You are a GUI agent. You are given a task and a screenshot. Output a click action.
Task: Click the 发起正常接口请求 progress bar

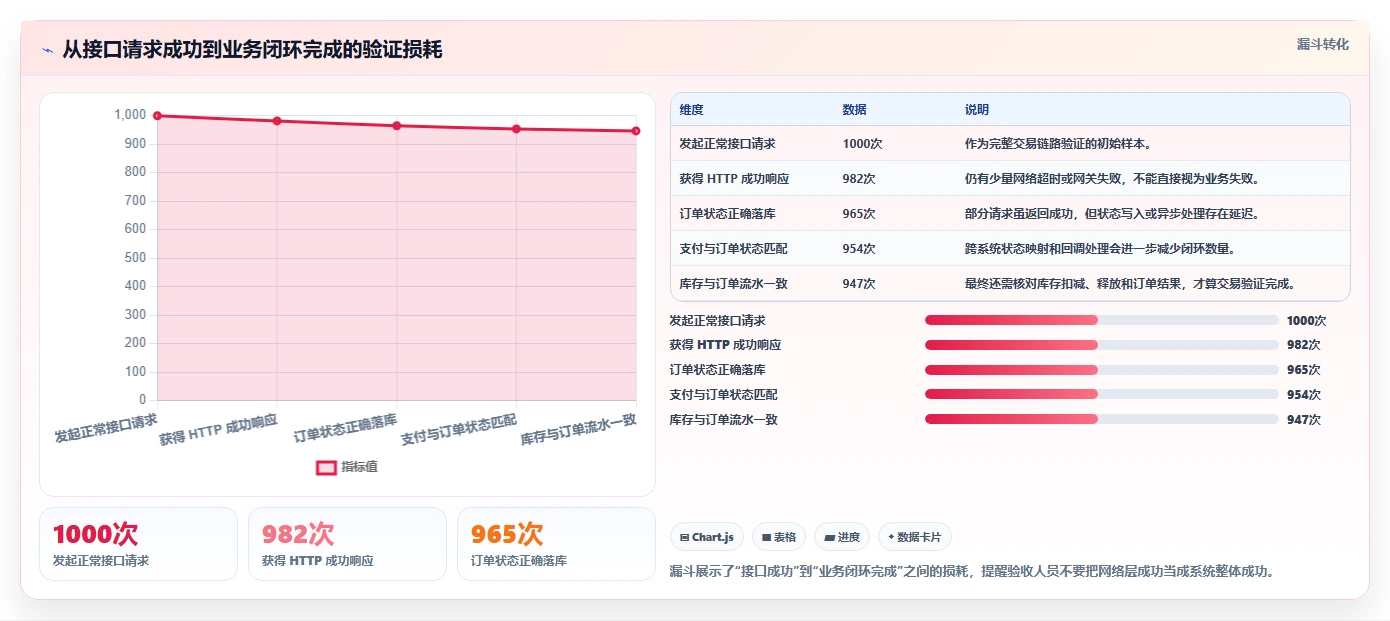tap(1101, 320)
